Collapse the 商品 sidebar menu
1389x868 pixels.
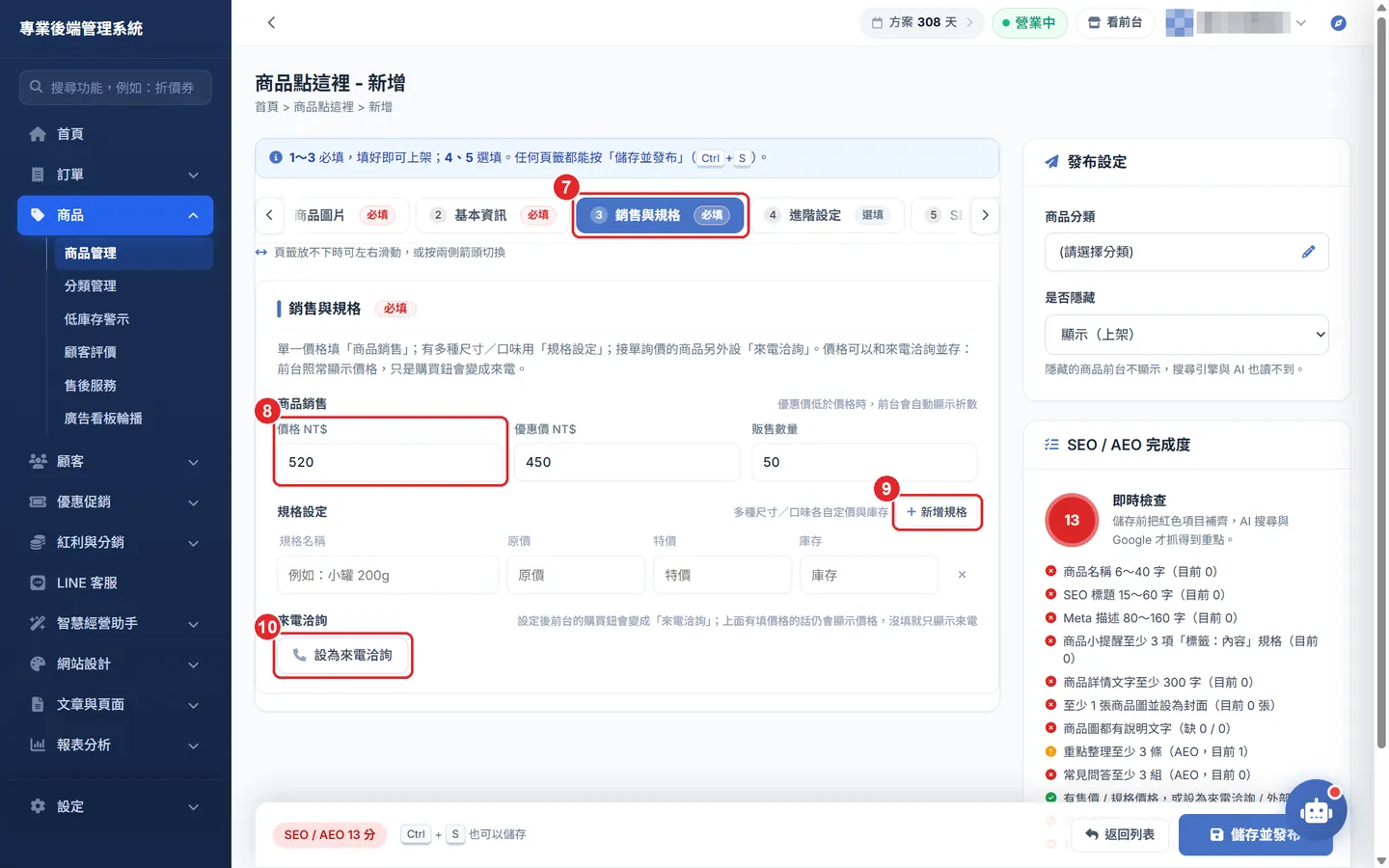pos(116,215)
